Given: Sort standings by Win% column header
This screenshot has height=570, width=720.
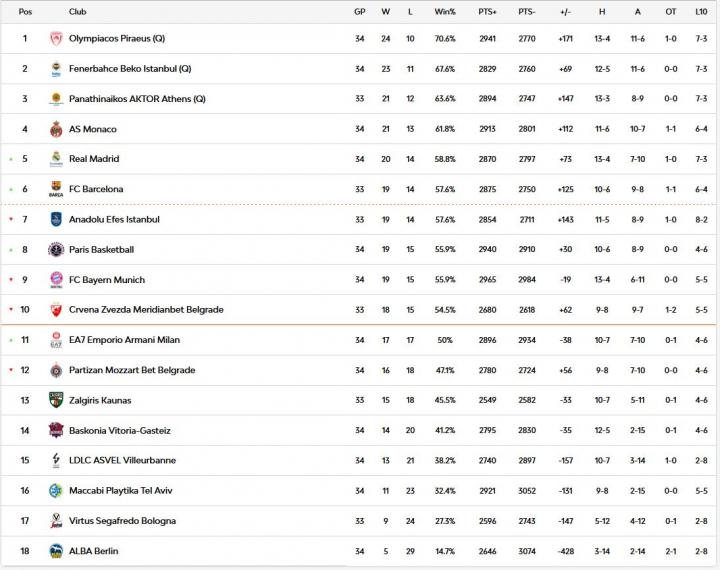Looking at the screenshot, I should click(445, 12).
